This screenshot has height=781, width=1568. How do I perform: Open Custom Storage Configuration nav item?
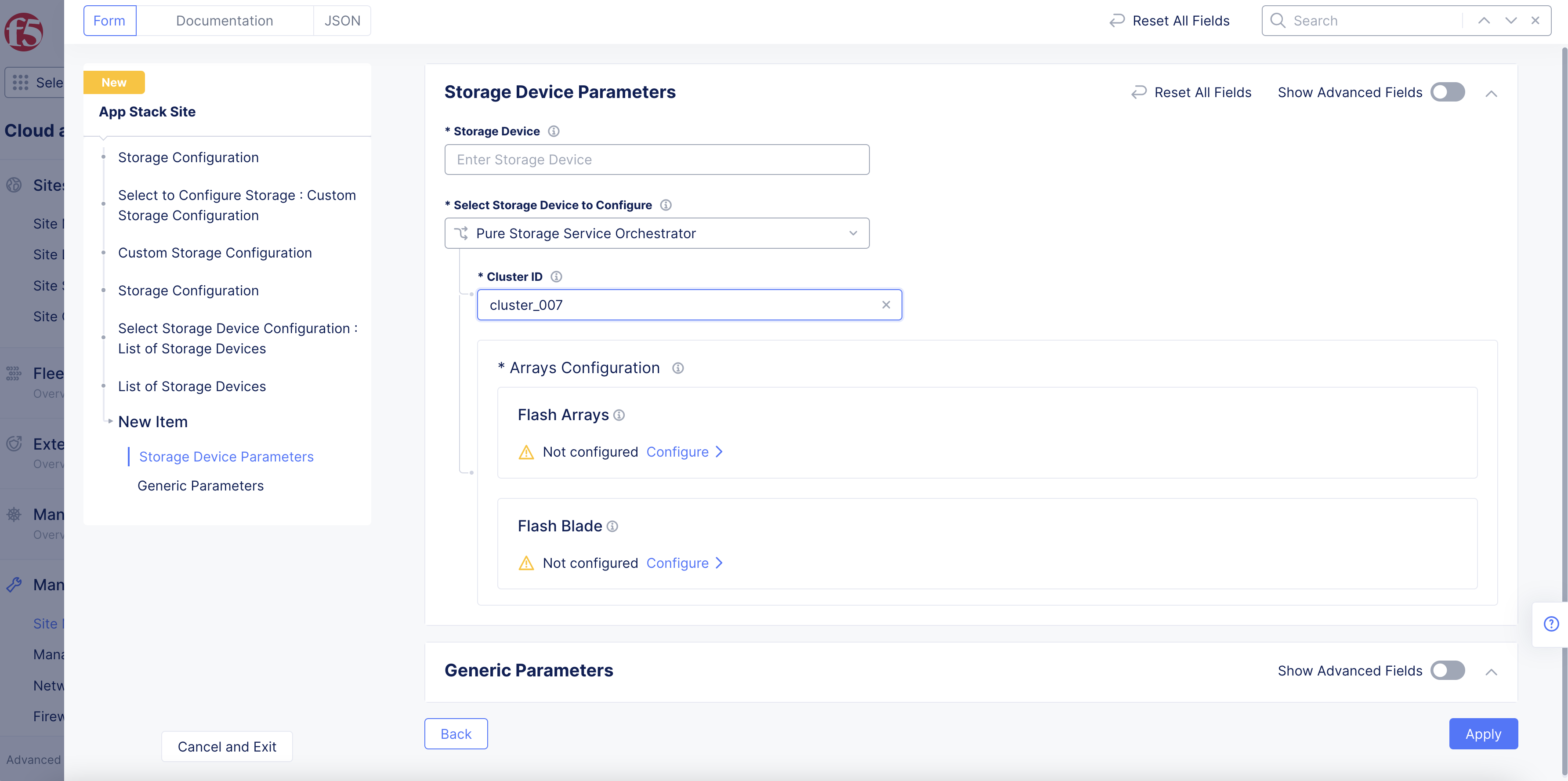pos(215,253)
